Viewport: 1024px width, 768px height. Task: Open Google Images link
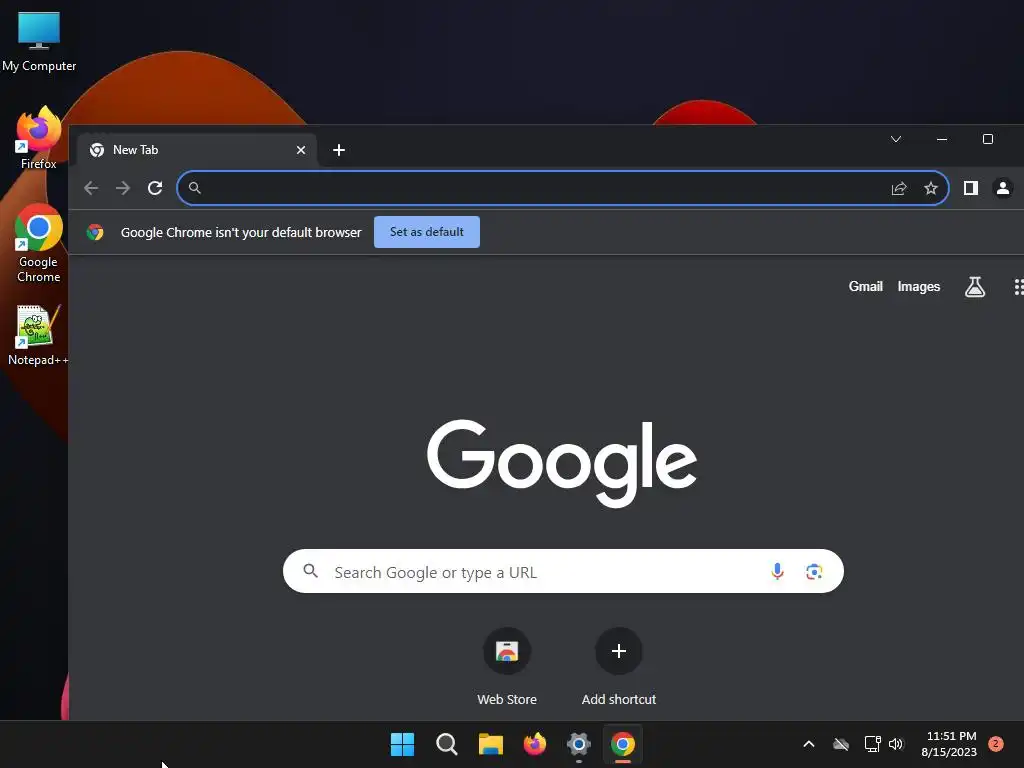918,287
